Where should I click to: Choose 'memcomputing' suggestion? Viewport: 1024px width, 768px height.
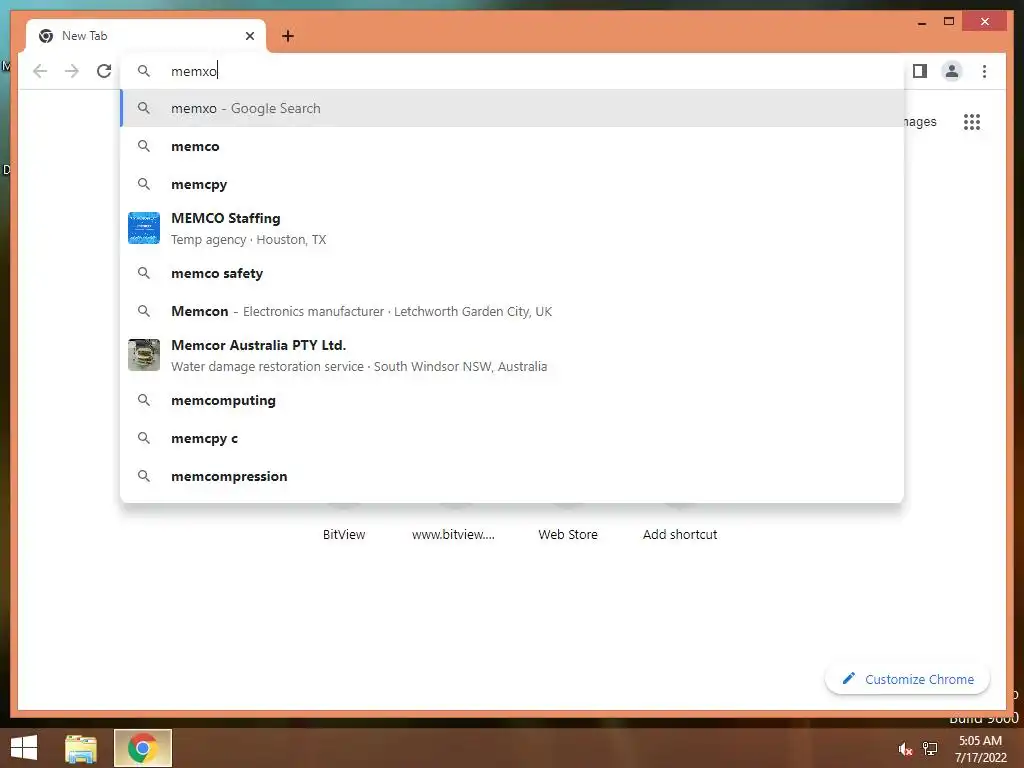[x=512, y=400]
